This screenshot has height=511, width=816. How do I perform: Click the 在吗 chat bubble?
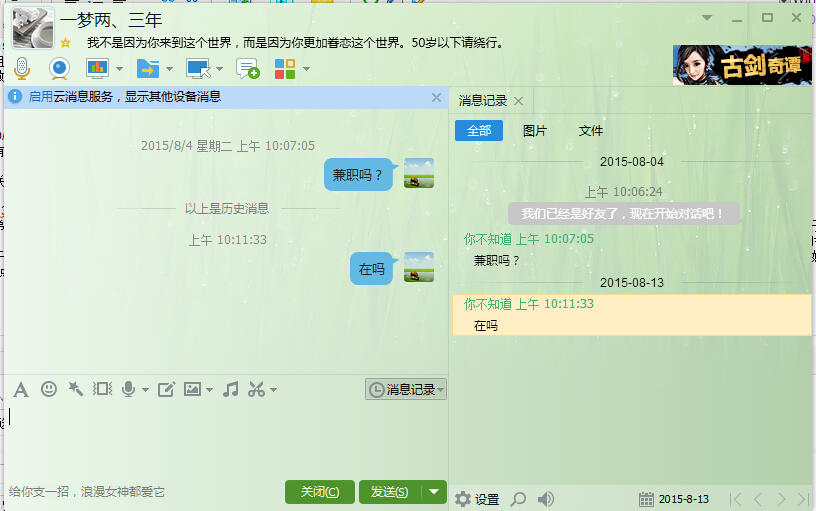[372, 269]
